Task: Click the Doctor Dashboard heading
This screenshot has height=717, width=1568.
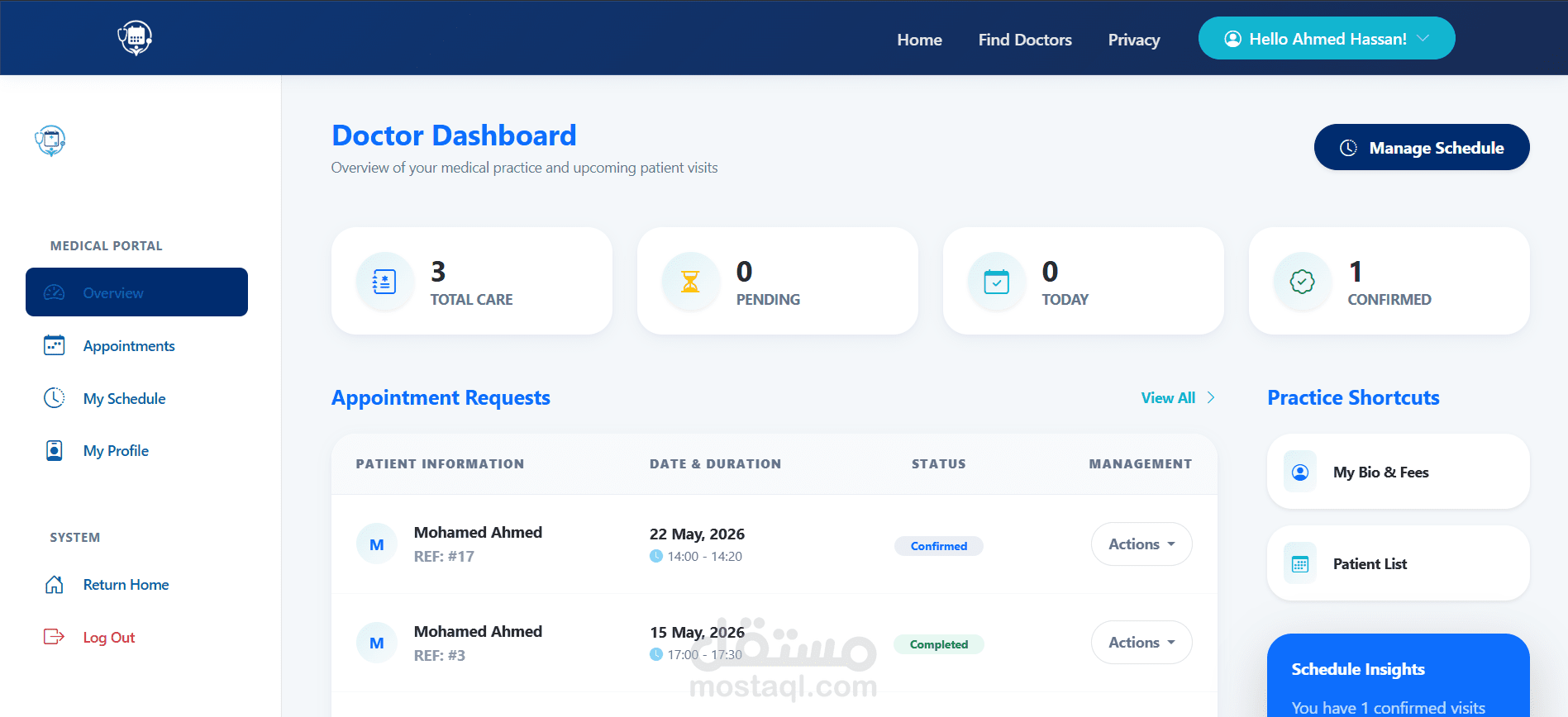Action: coord(454,135)
